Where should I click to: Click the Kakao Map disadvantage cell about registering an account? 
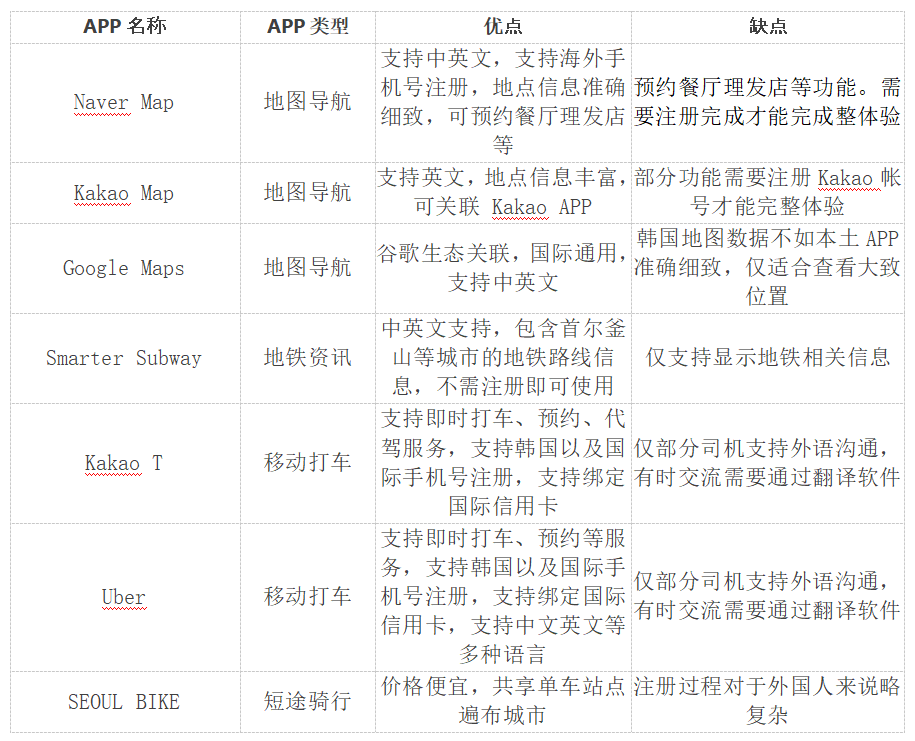(x=767, y=193)
